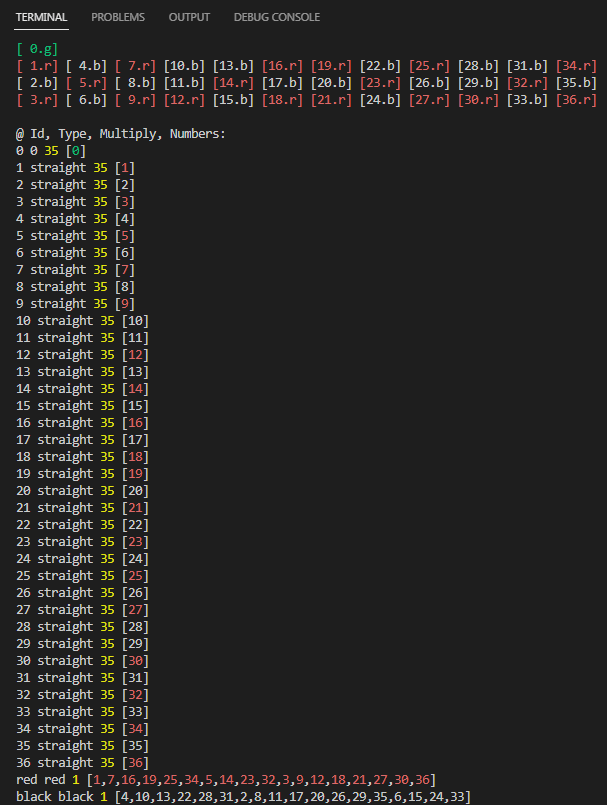This screenshot has width=607, height=805.
Task: Click the [35.b] cell in the table
Action: [577, 82]
